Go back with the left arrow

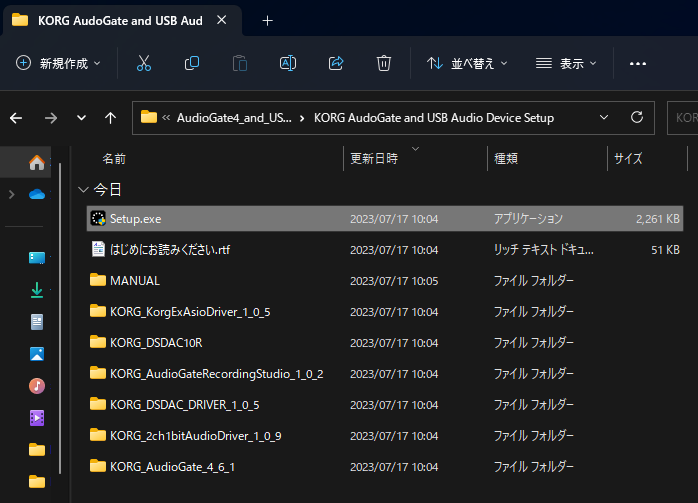pos(16,118)
